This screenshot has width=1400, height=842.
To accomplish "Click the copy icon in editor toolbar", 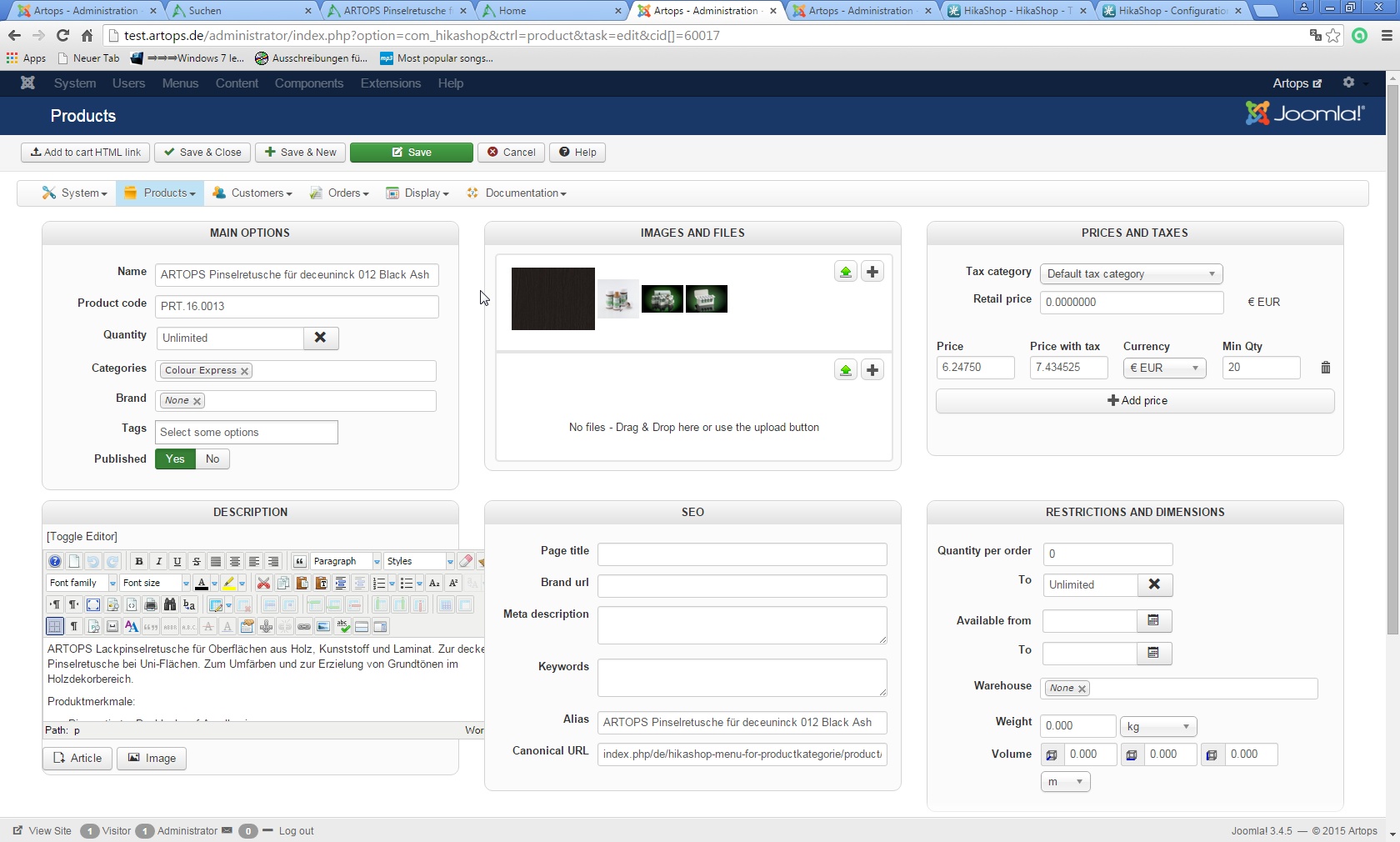I will point(283,583).
